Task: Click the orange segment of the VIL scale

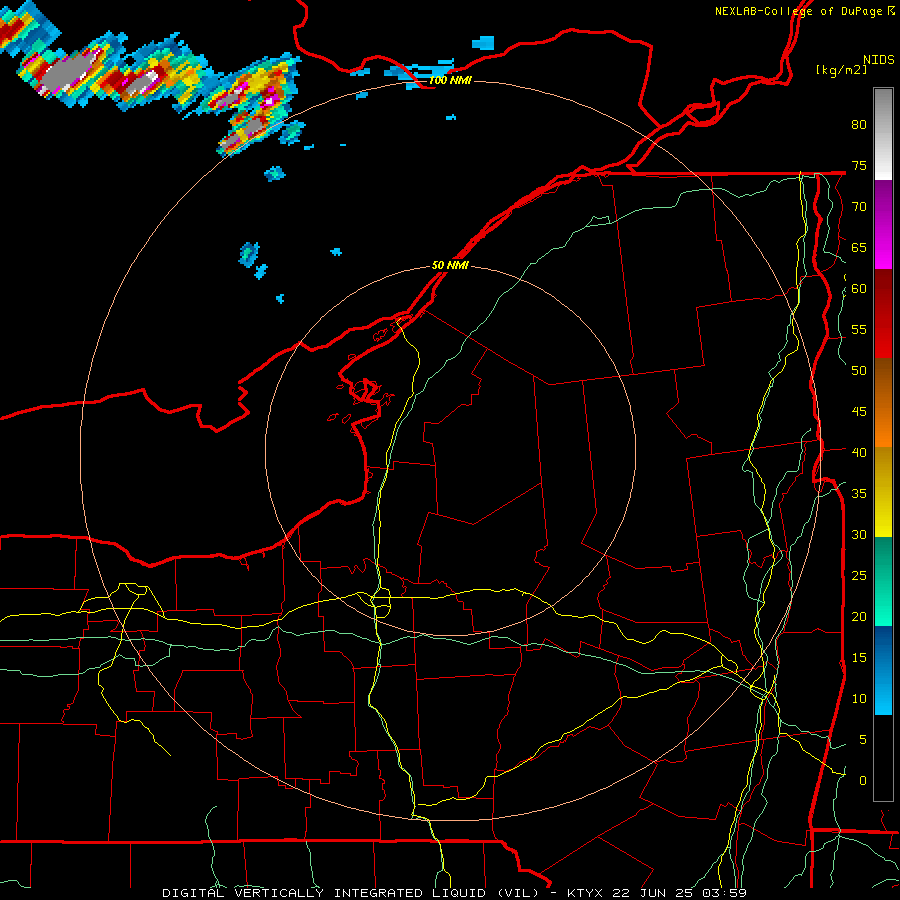Action: click(x=883, y=425)
